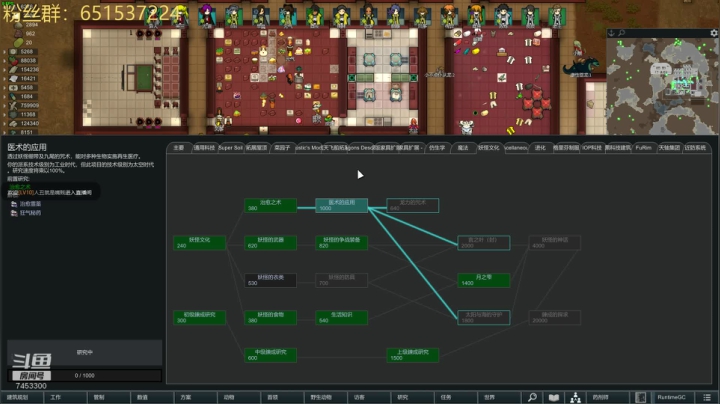Switch to the 仿生学 research tab
Viewport: 720px width, 404px height.
pos(437,148)
